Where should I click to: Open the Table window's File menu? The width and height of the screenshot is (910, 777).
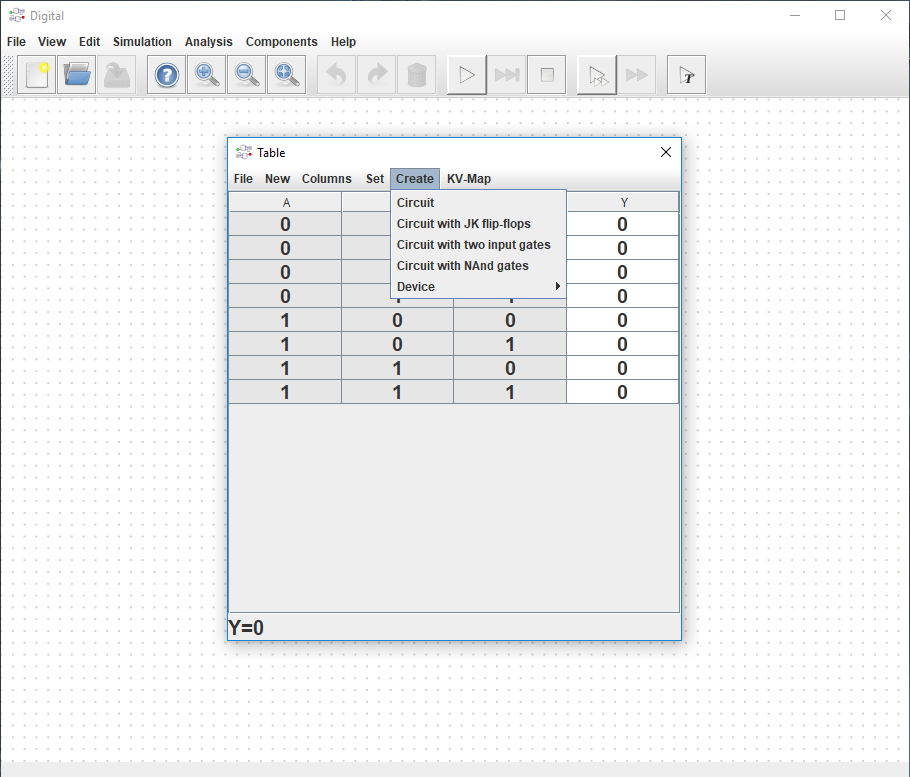tap(243, 179)
